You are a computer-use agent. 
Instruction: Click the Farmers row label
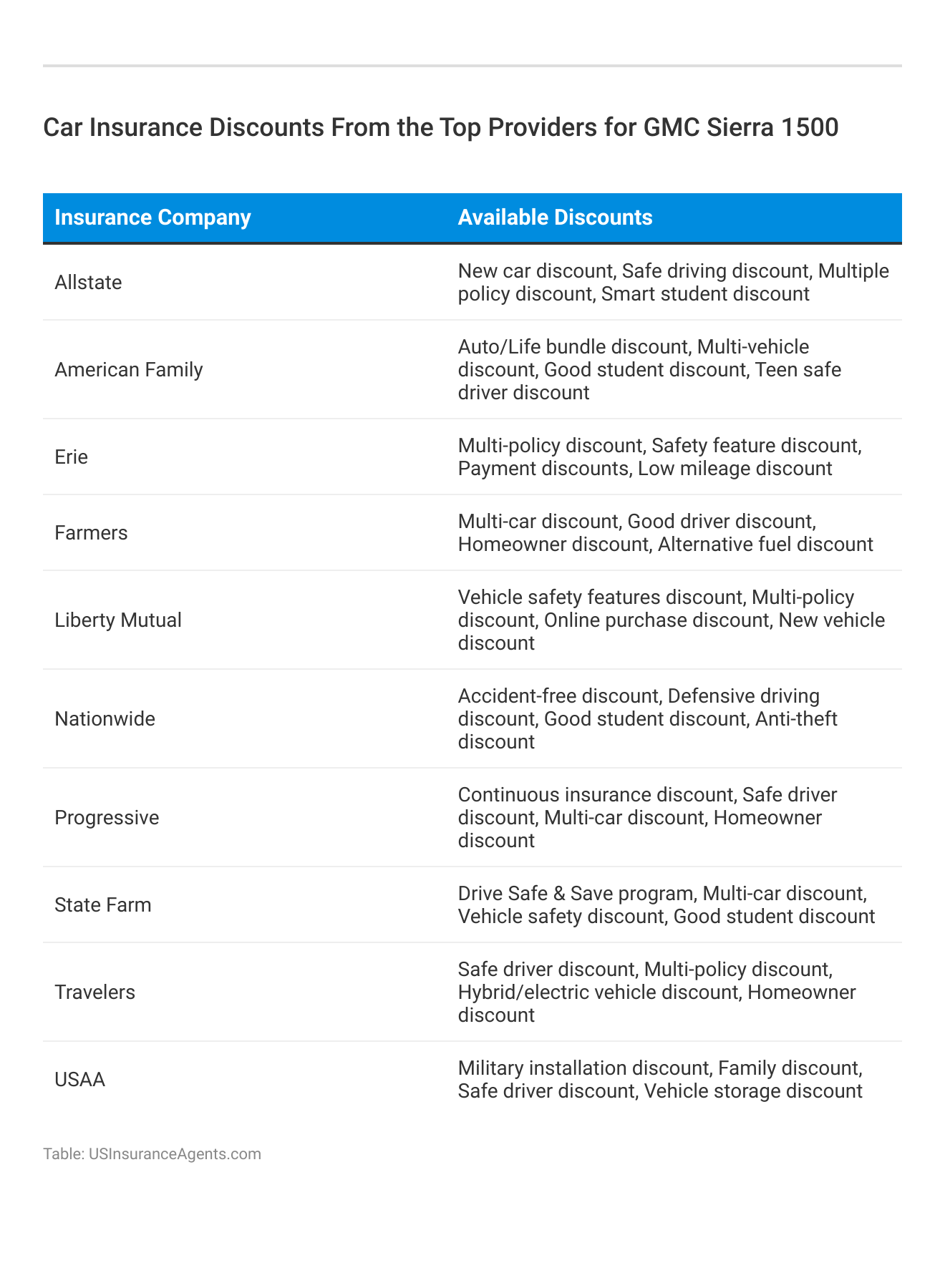coord(91,532)
